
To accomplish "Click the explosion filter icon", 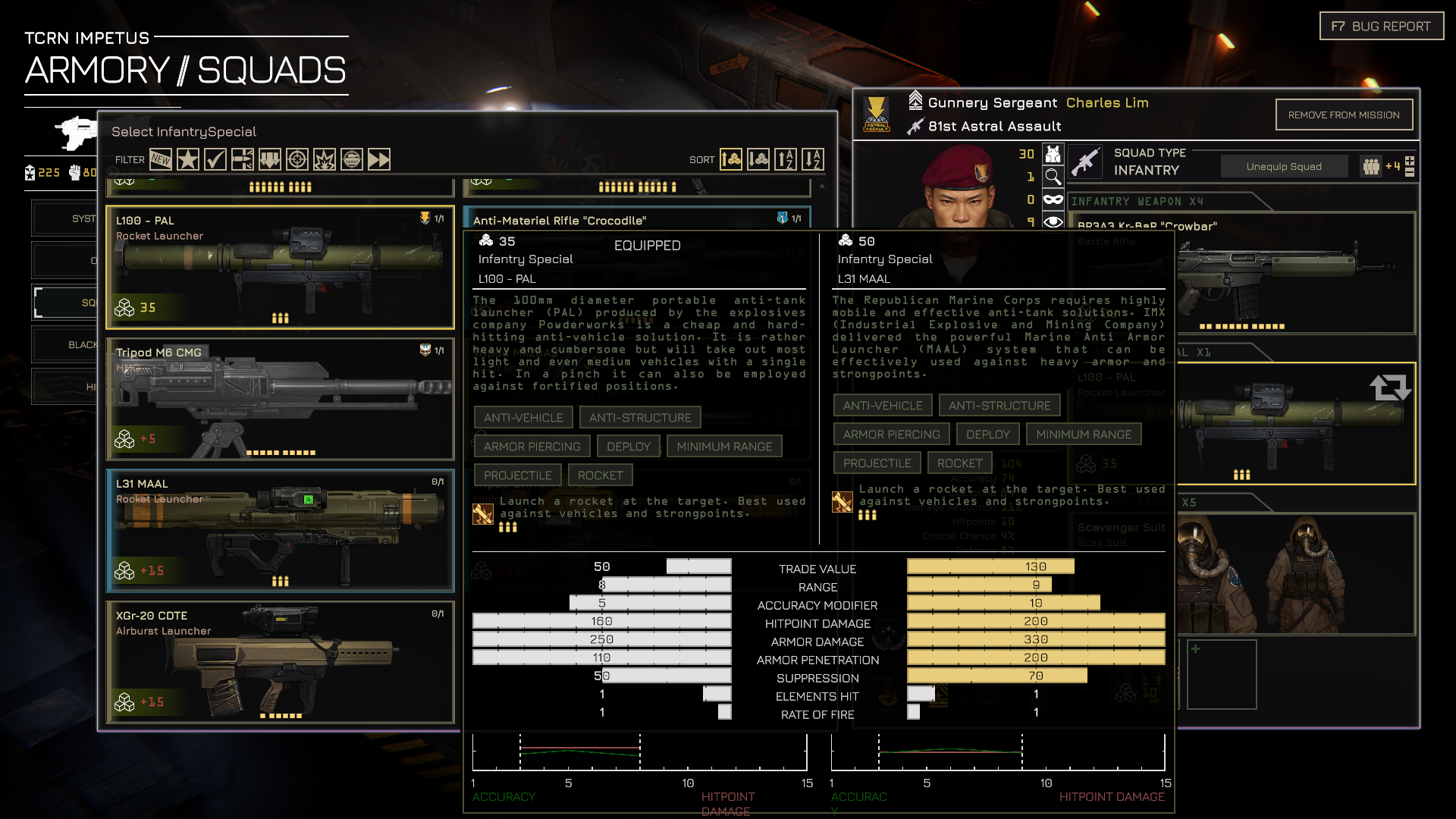I will pyautogui.click(x=325, y=159).
